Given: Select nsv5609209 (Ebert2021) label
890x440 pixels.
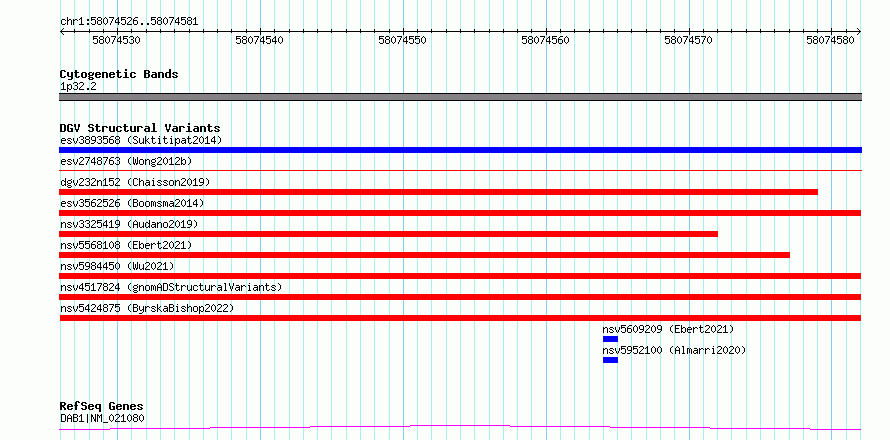Looking at the screenshot, I should (668, 329).
